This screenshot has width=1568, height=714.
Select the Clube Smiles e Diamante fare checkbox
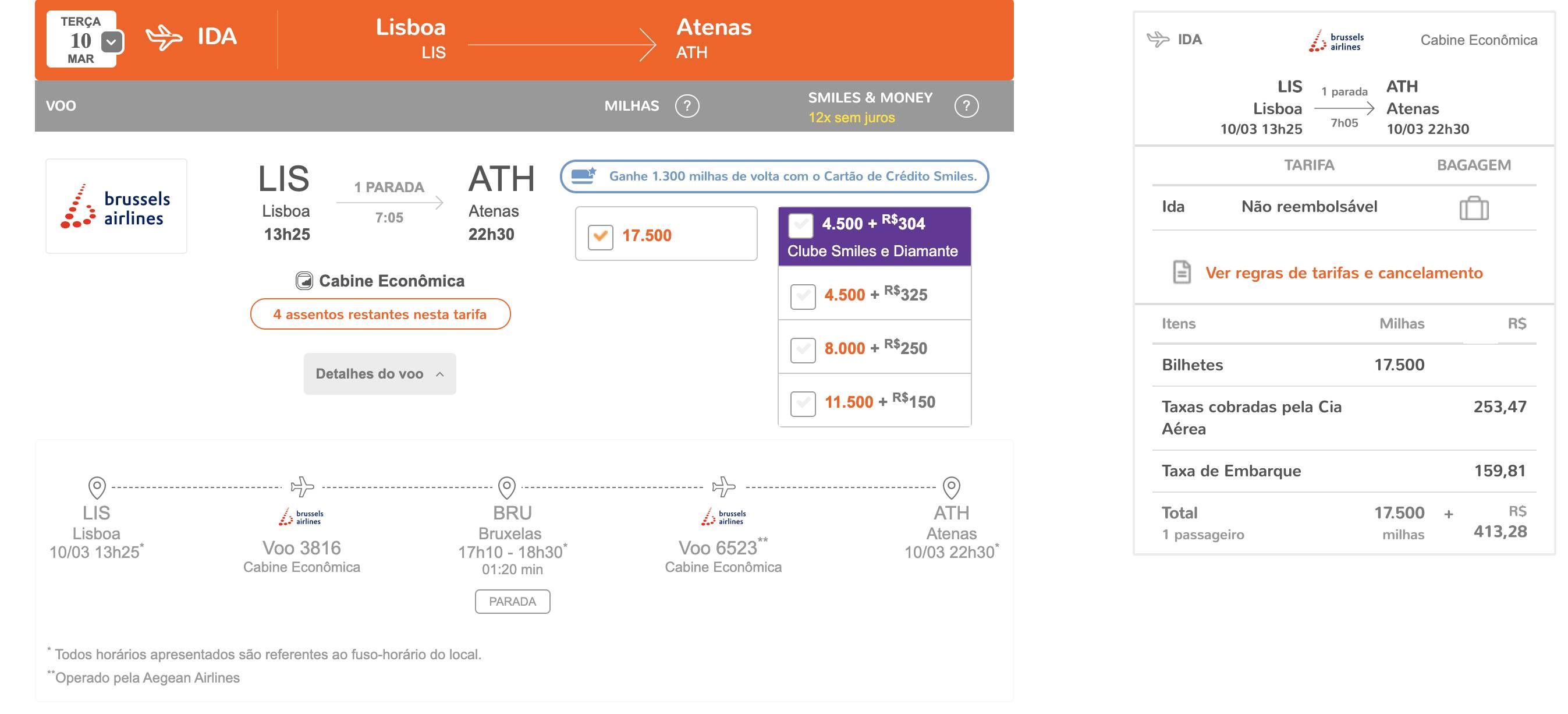(x=800, y=225)
